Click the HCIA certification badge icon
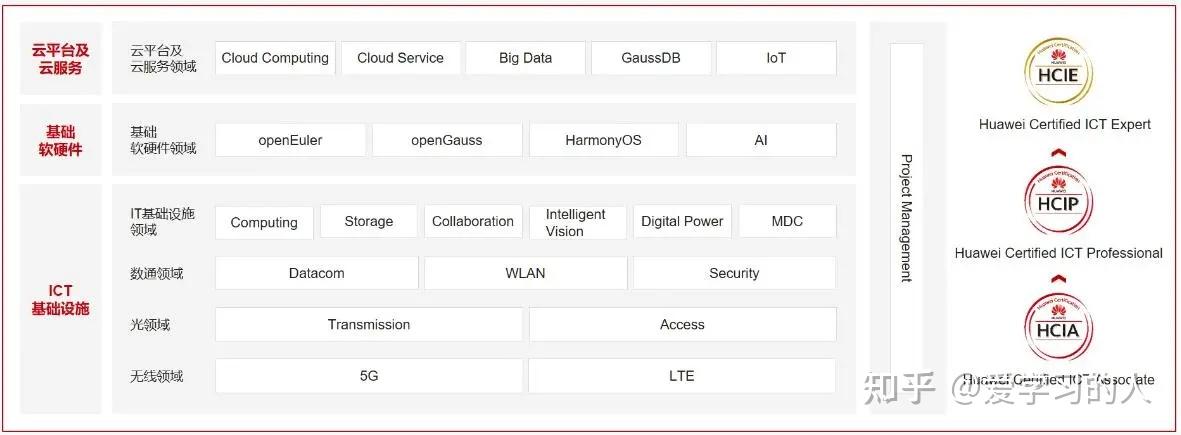 [1058, 328]
